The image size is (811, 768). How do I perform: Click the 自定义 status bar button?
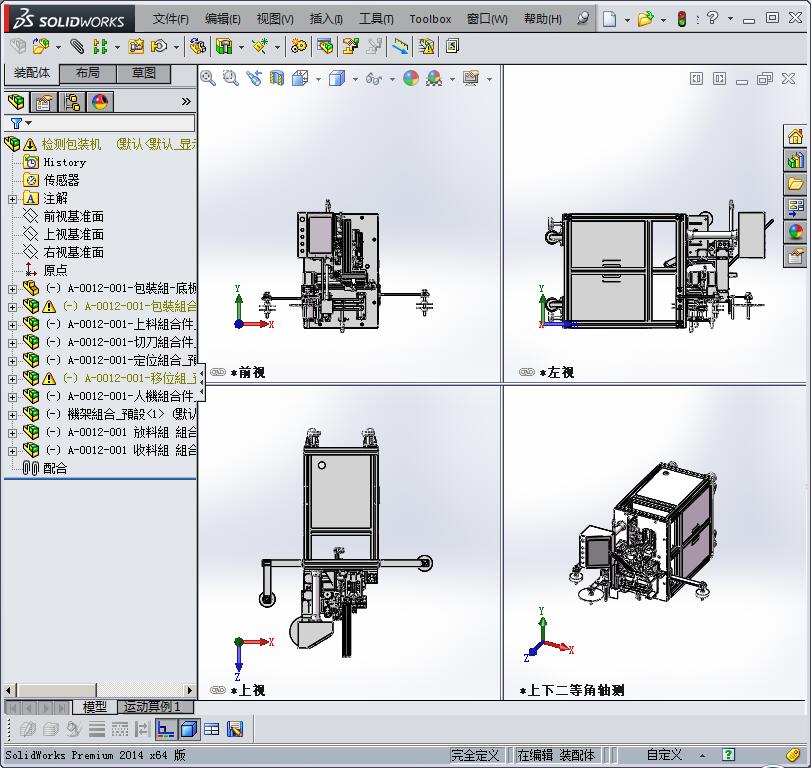[664, 755]
